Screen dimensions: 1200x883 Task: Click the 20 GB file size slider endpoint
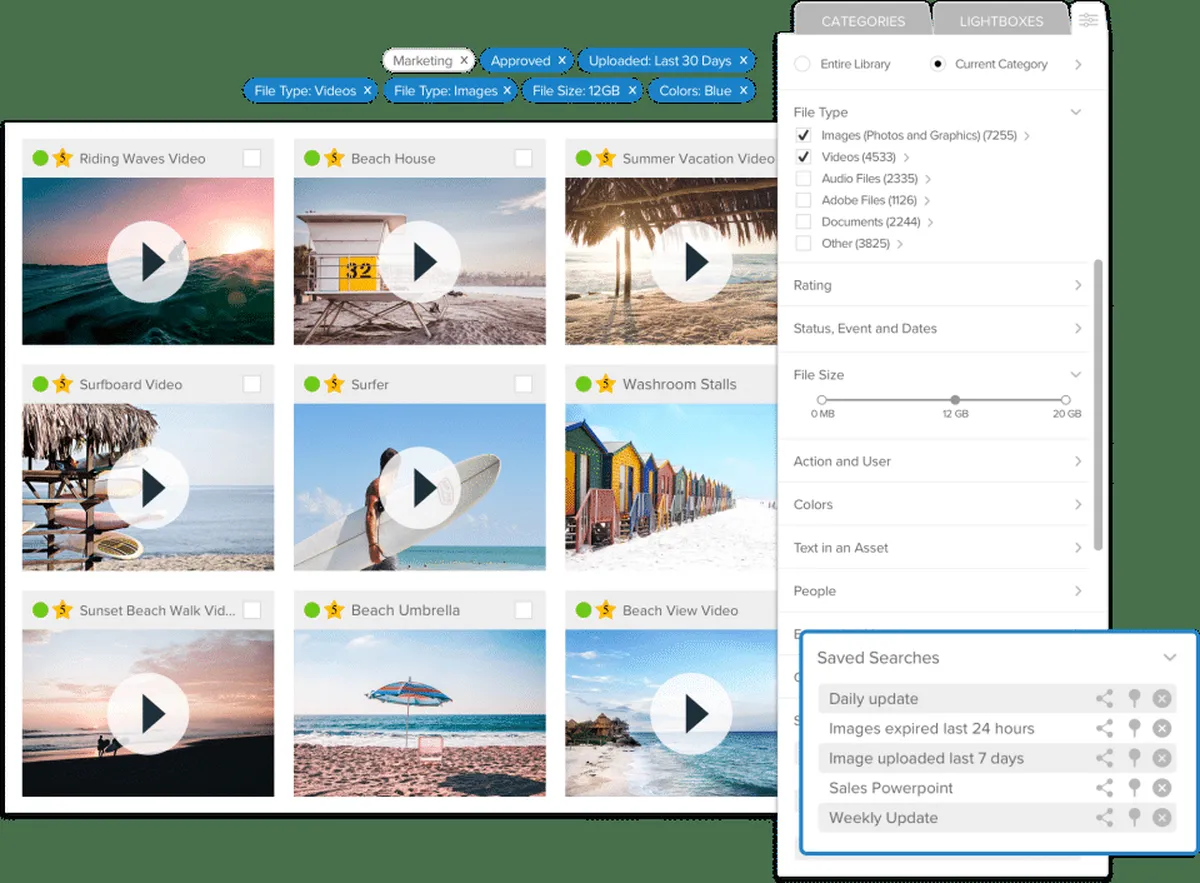point(1067,400)
